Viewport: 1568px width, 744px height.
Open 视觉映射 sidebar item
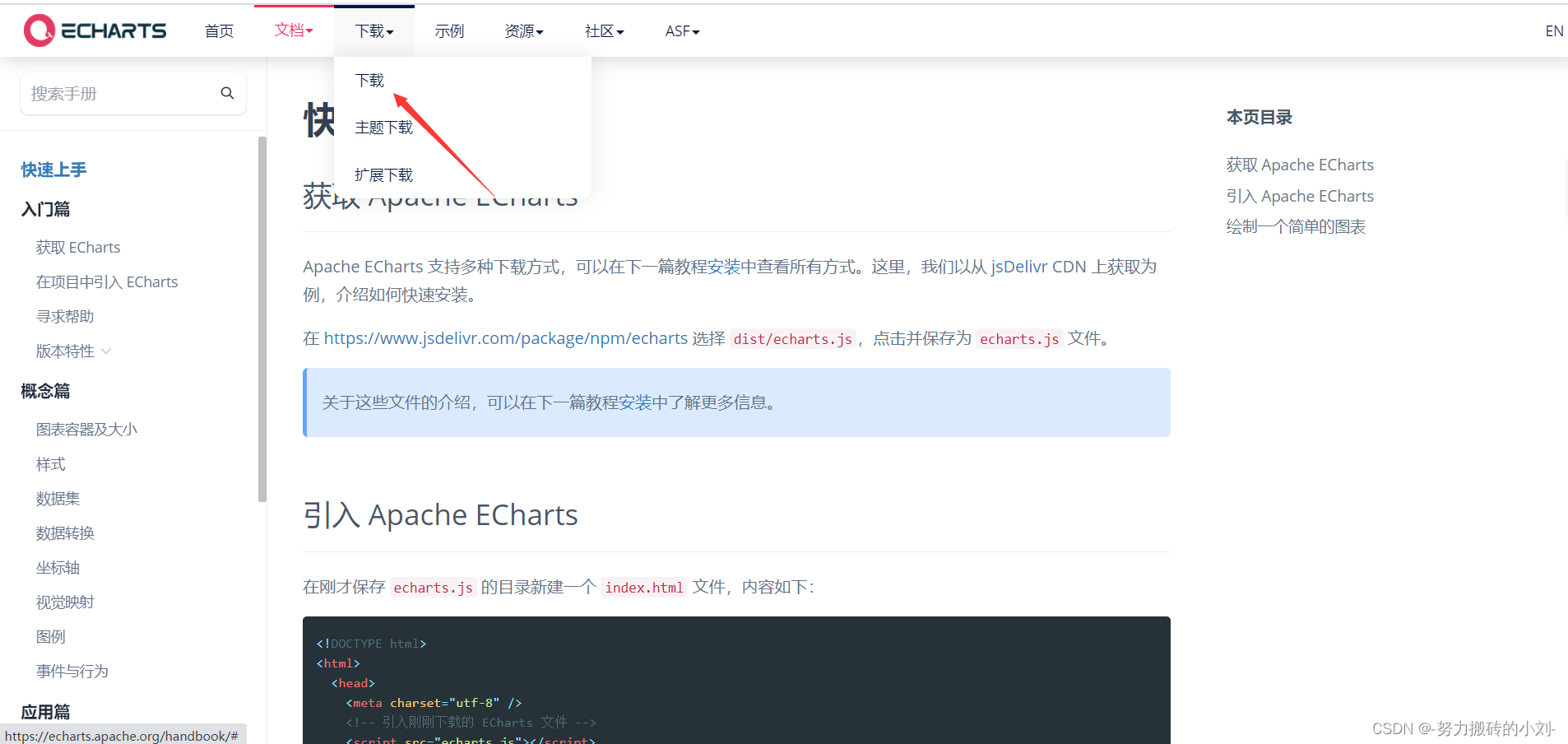(65, 602)
